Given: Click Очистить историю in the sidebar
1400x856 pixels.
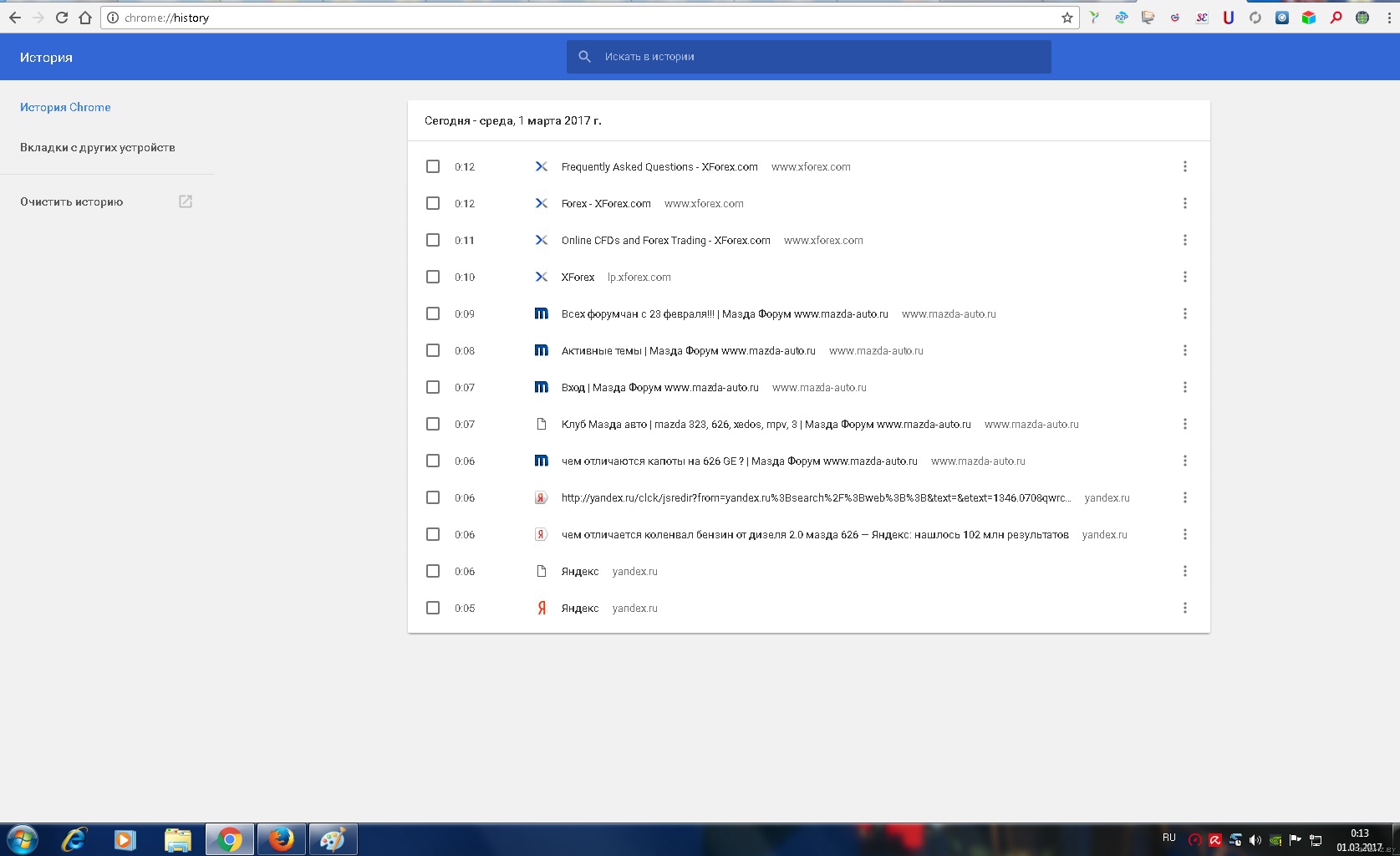Looking at the screenshot, I should (72, 201).
